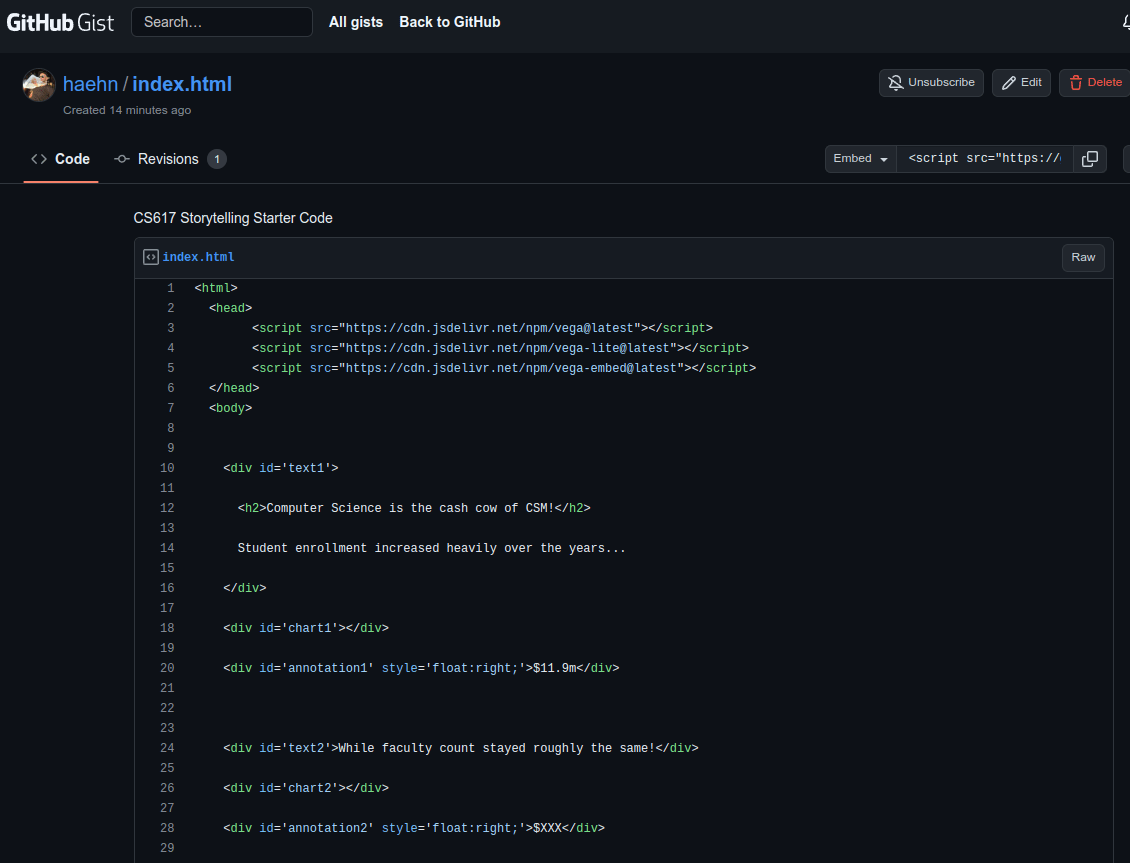
Task: Click the div id='text1' line
Action: click(280, 468)
